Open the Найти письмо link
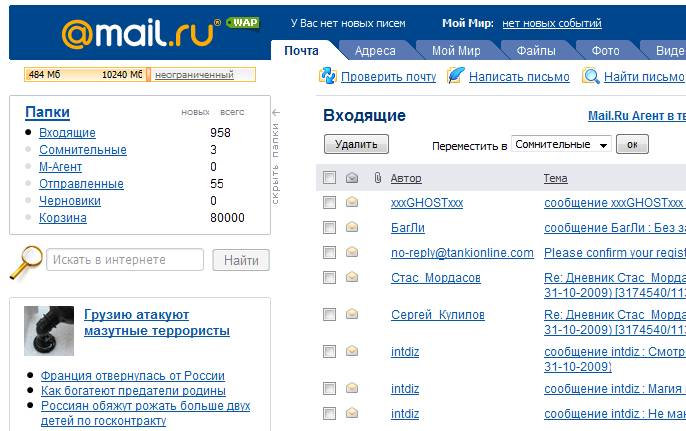Image resolution: width=686 pixels, height=431 pixels. coord(644,77)
